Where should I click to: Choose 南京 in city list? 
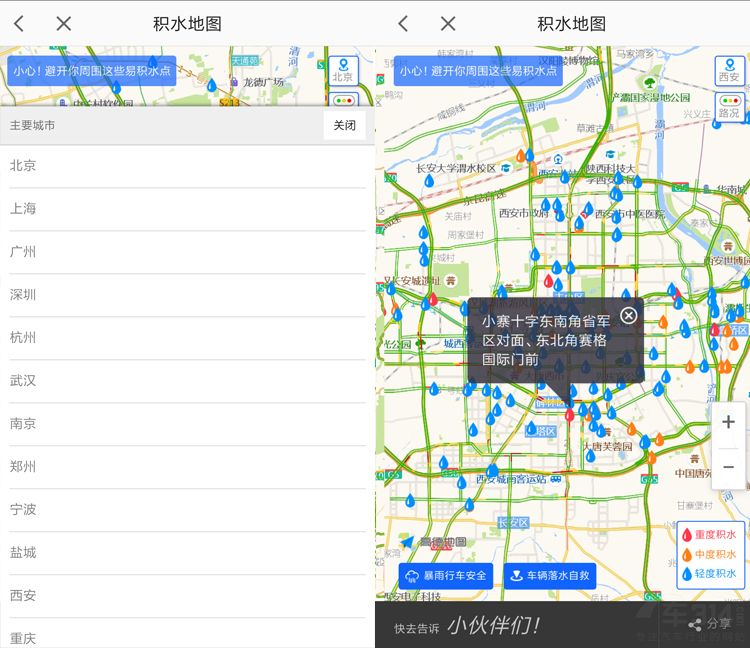click(187, 424)
